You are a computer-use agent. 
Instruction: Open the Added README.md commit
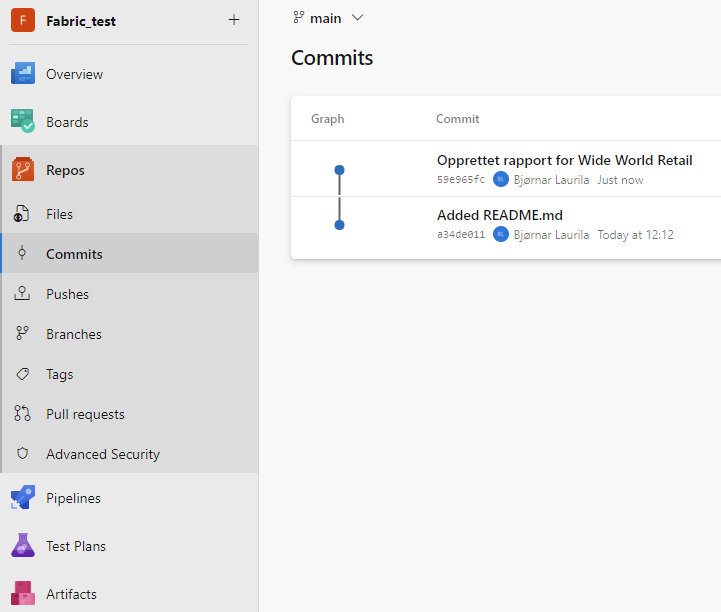coord(500,215)
